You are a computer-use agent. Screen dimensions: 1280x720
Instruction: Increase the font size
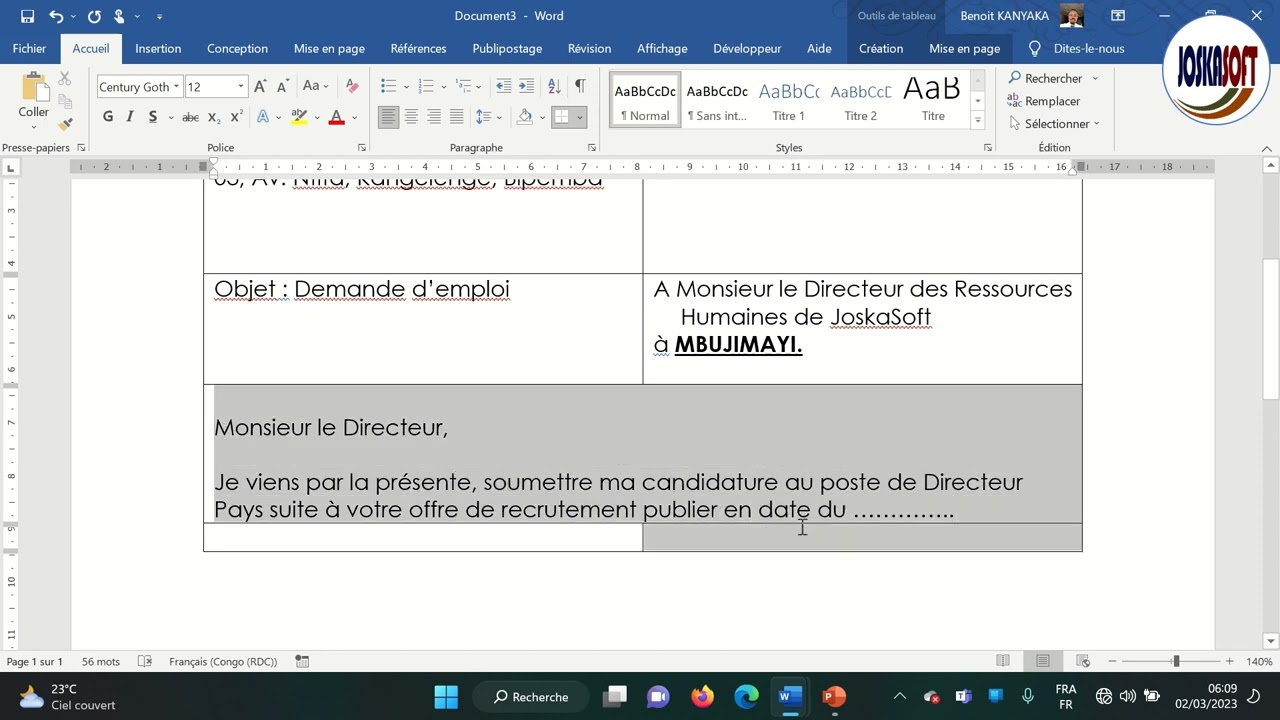click(x=260, y=87)
